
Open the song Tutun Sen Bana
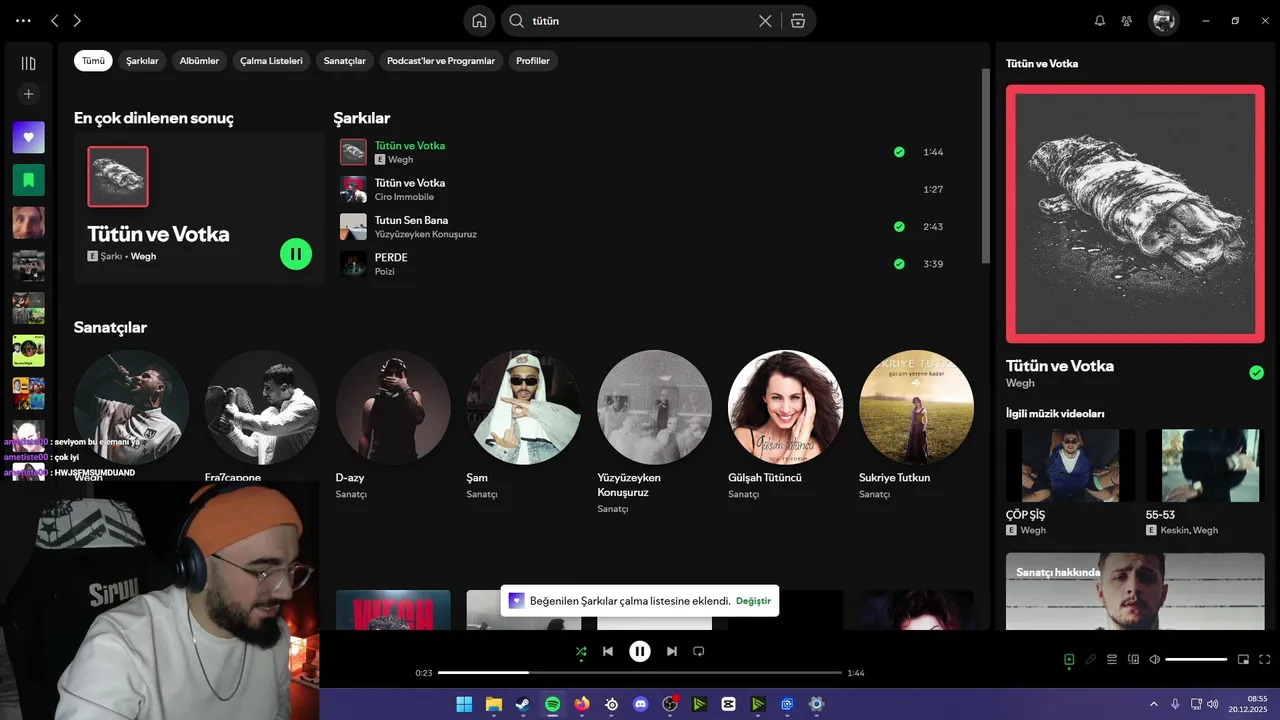411,220
